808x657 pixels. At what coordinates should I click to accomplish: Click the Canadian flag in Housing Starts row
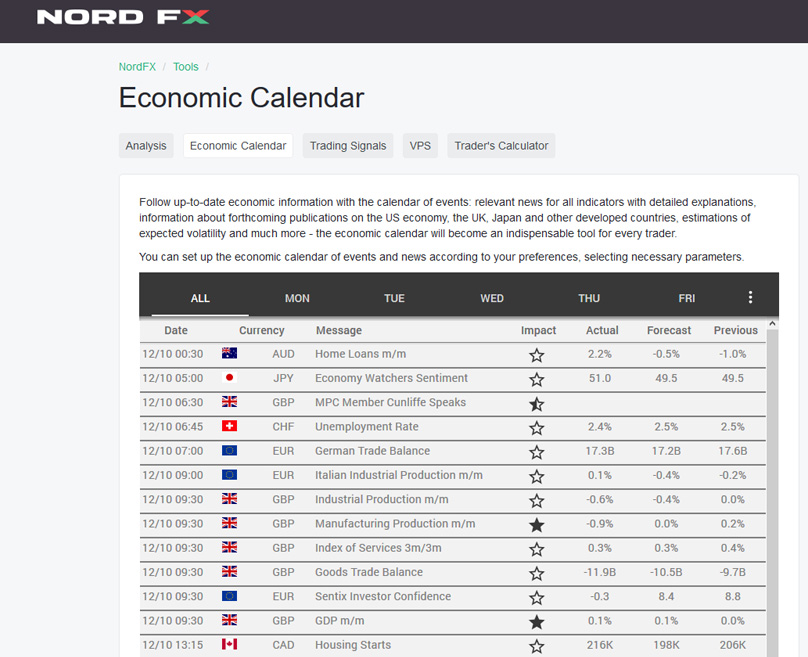tap(229, 645)
